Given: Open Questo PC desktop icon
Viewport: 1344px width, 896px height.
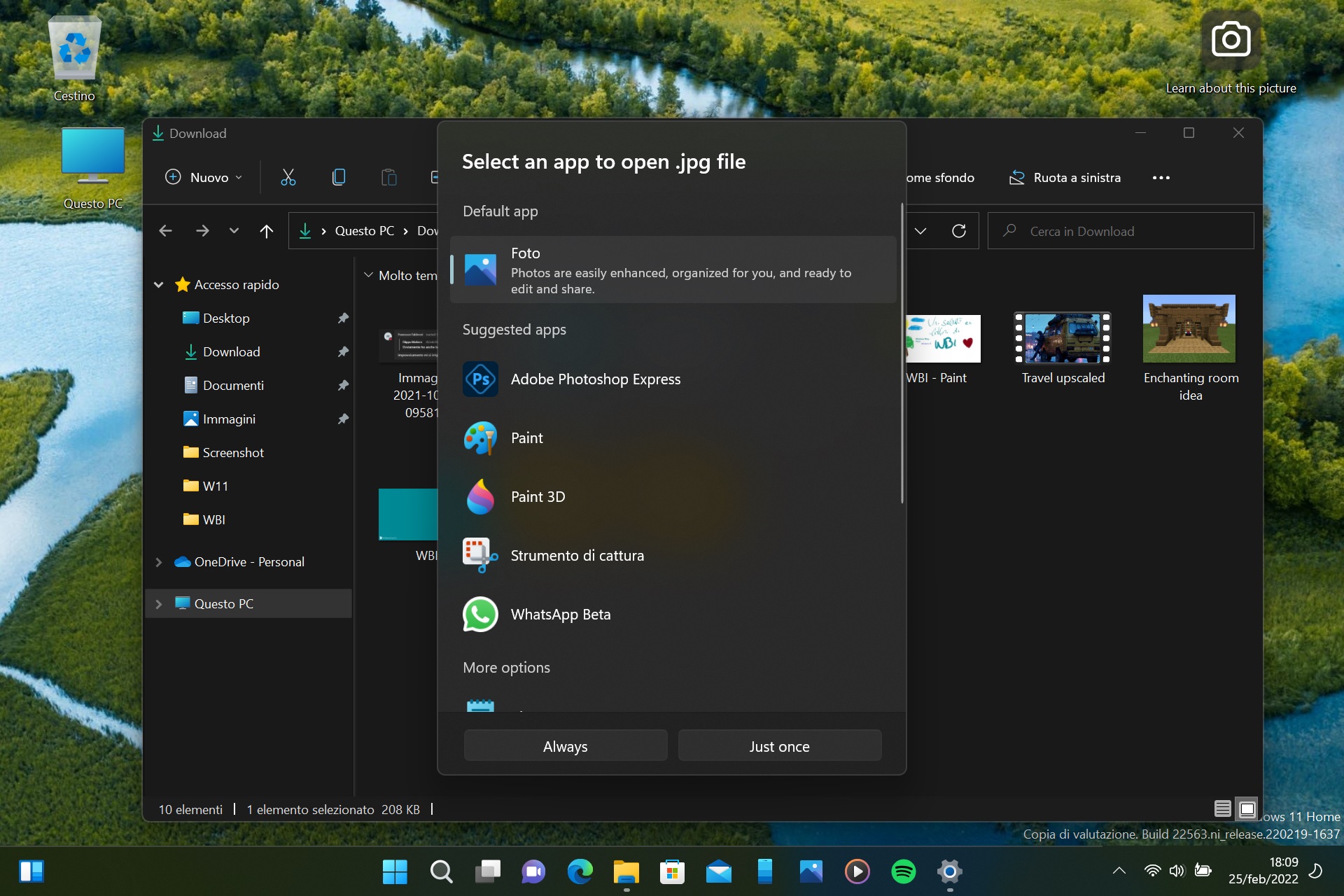Looking at the screenshot, I should coord(92,168).
